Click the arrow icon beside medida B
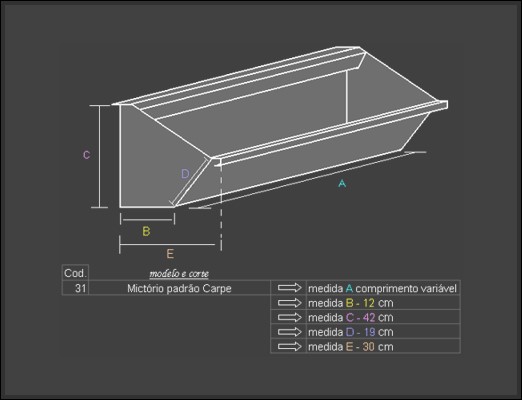 tap(289, 303)
